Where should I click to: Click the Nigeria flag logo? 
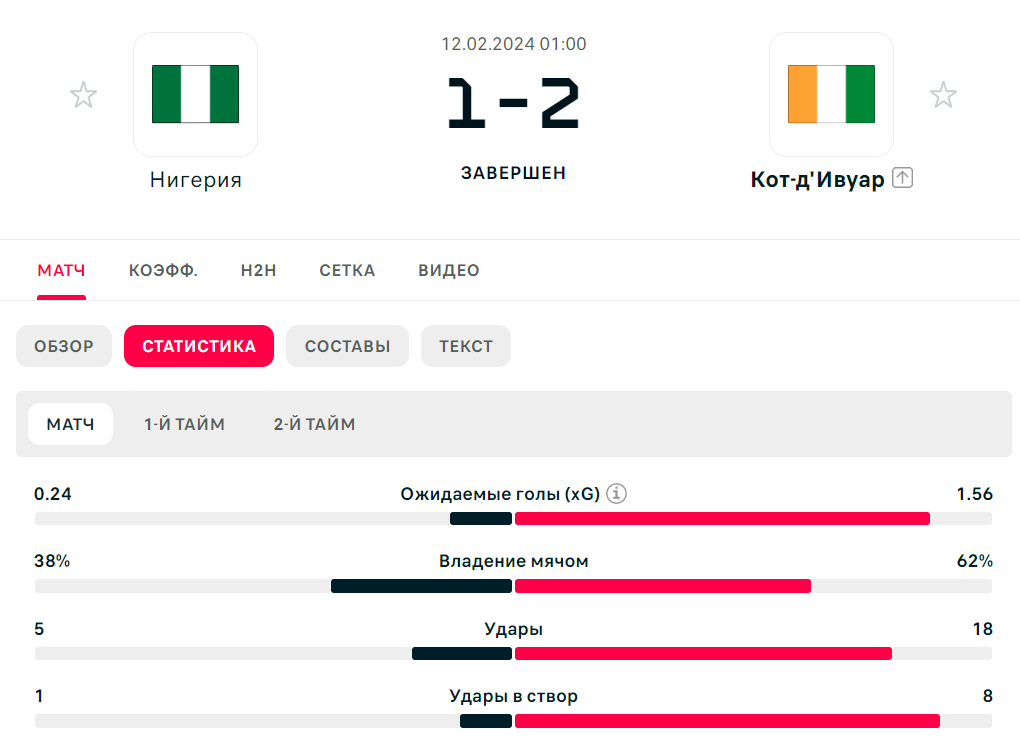click(195, 94)
